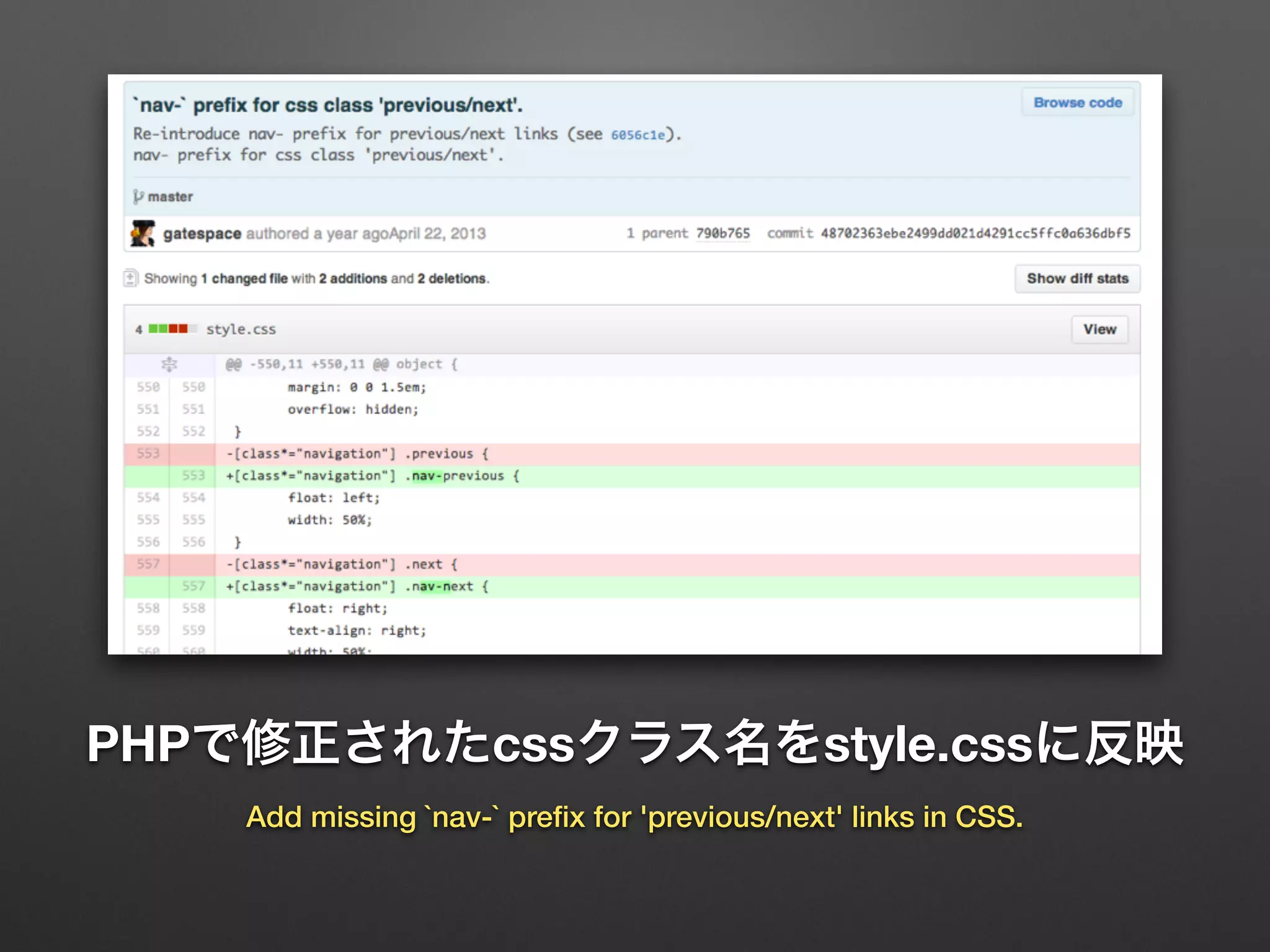Select added line '.nav-previous {'

click(373, 476)
